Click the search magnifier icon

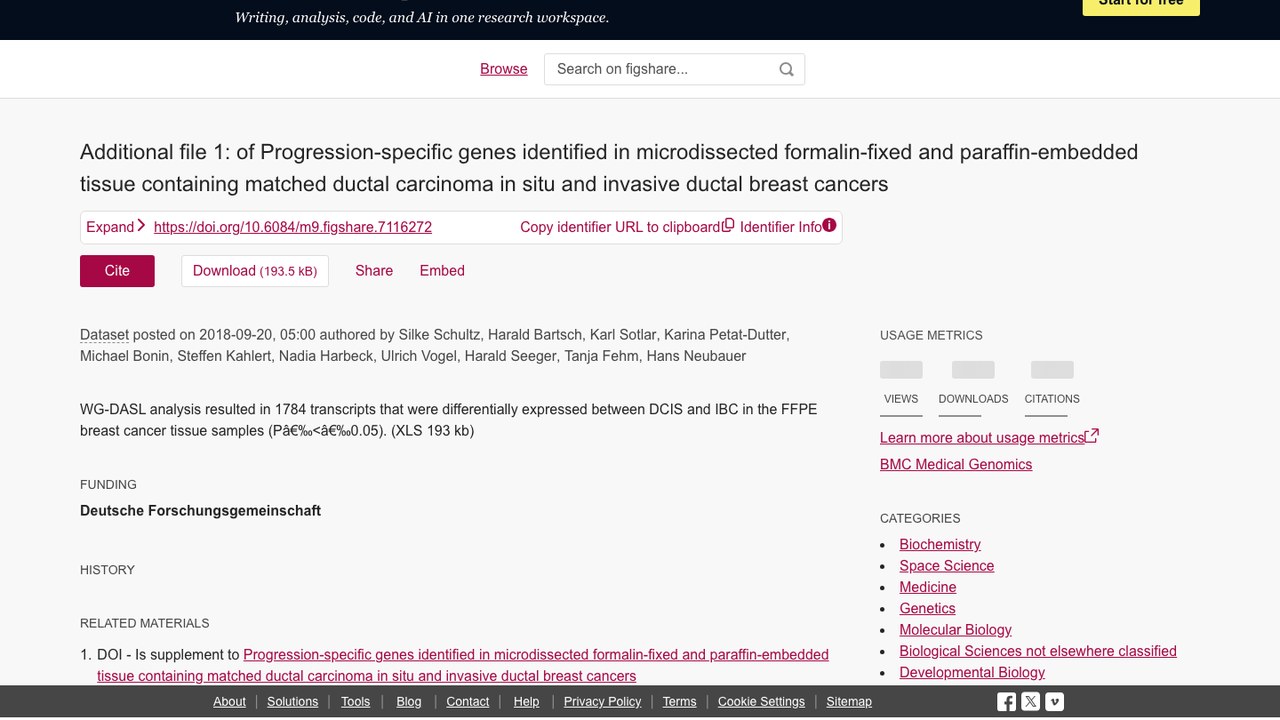[x=786, y=69]
